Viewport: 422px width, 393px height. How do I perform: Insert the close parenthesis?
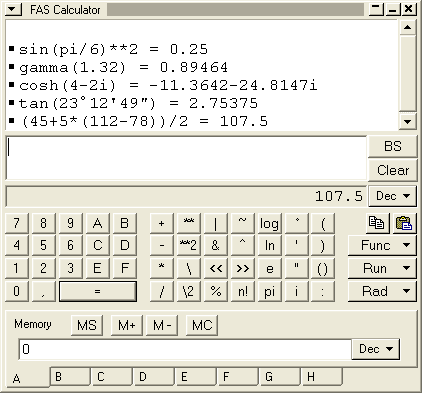pyautogui.click(x=323, y=246)
